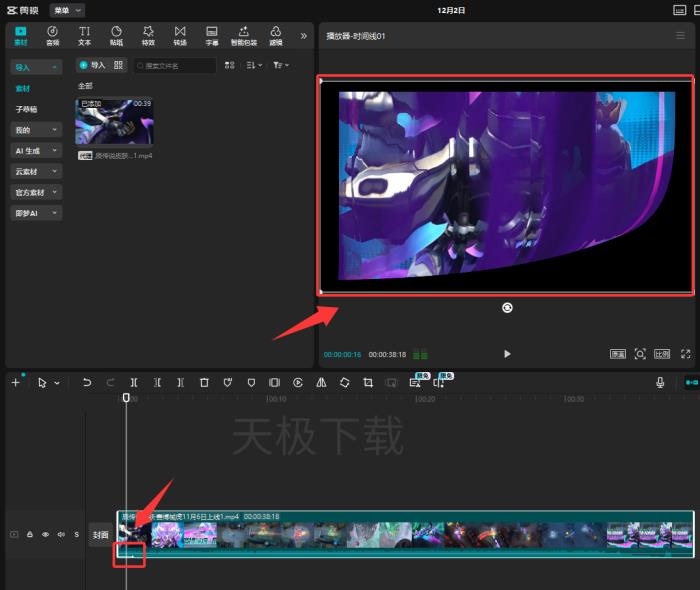Click the split clip tool in timeline toolbar
The width and height of the screenshot is (700, 590).
click(x=134, y=383)
